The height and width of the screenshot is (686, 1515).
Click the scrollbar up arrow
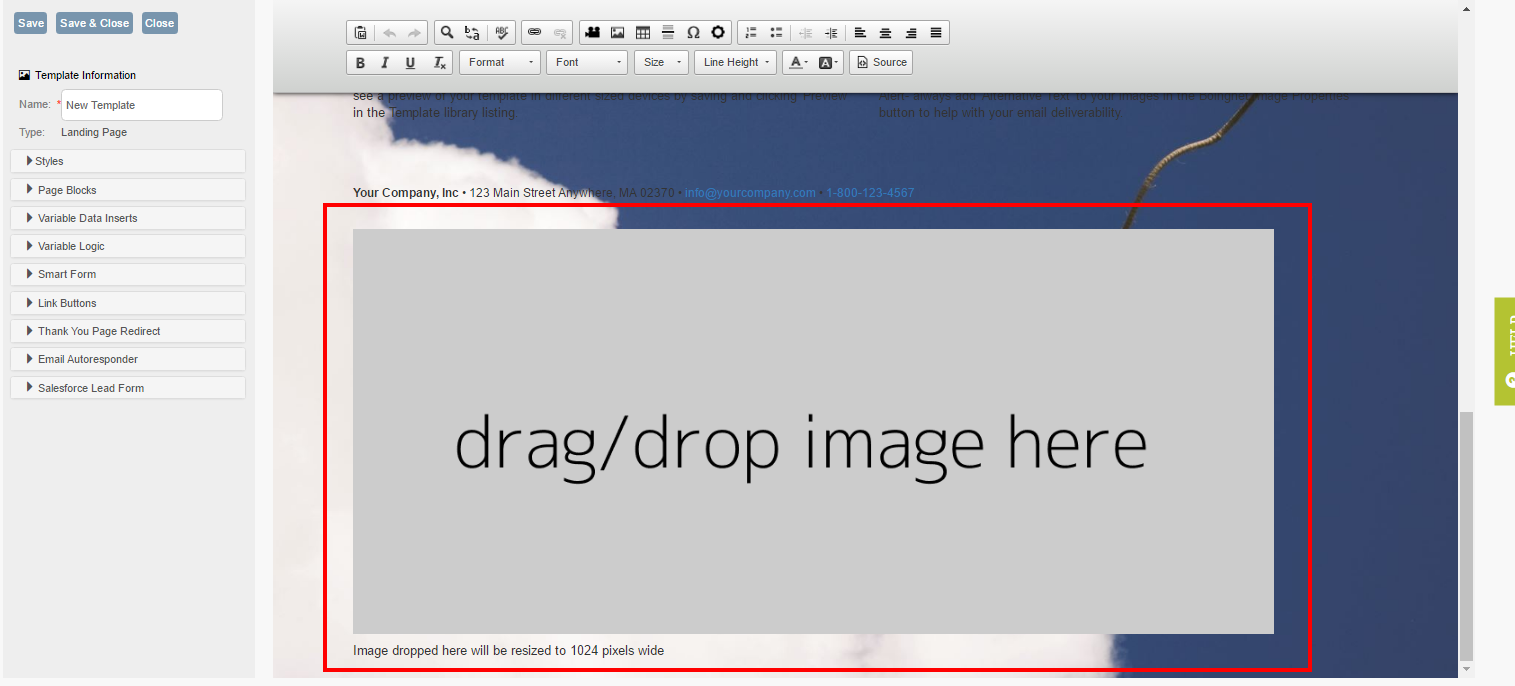pyautogui.click(x=1466, y=9)
